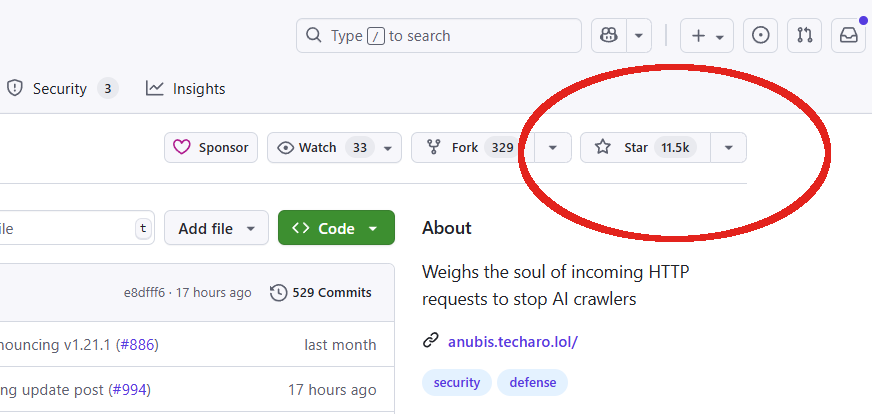
Task: Open the notifications inbox icon
Action: coord(849,36)
